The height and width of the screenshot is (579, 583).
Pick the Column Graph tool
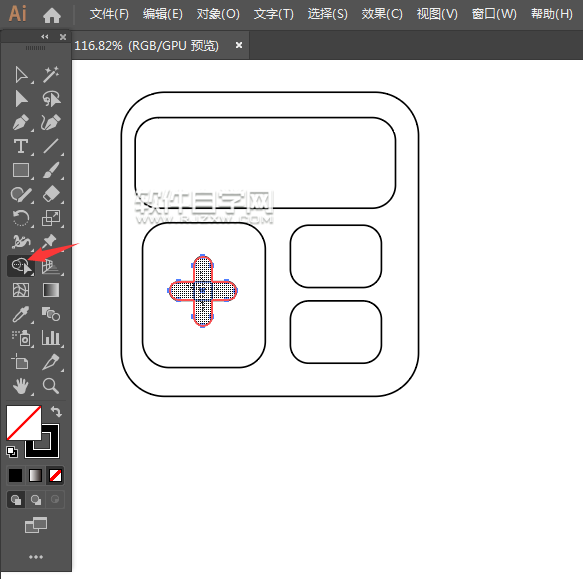pos(51,338)
